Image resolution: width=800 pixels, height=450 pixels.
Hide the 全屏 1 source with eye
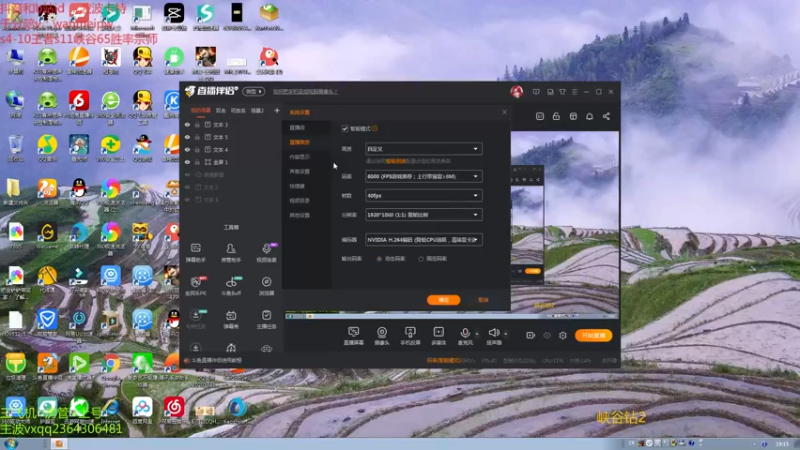(x=187, y=162)
